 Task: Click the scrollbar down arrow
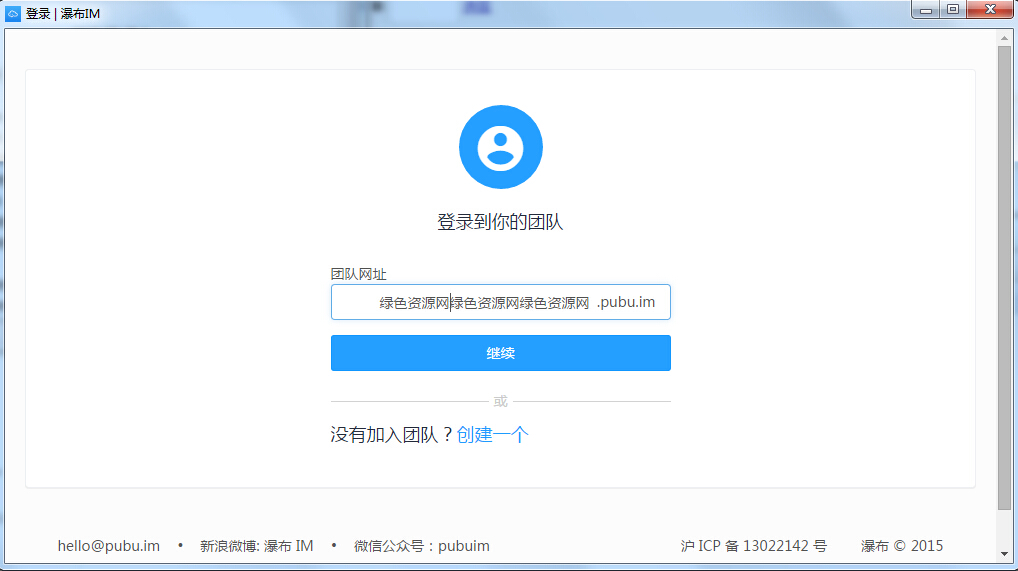(x=1004, y=553)
